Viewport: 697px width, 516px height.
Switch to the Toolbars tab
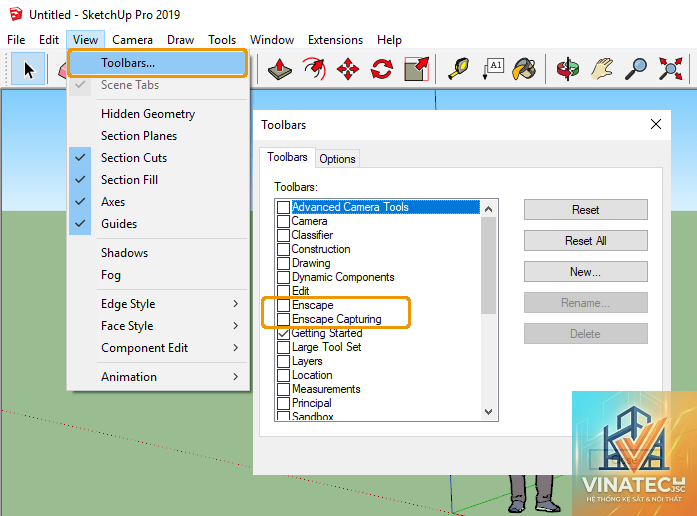(x=287, y=157)
